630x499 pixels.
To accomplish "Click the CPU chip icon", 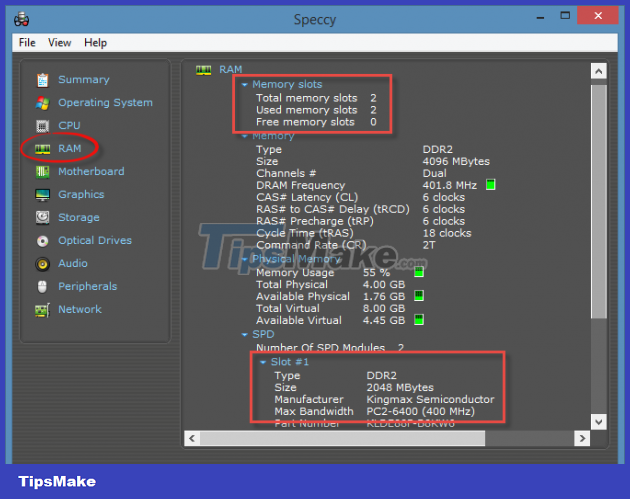I will 43,126.
